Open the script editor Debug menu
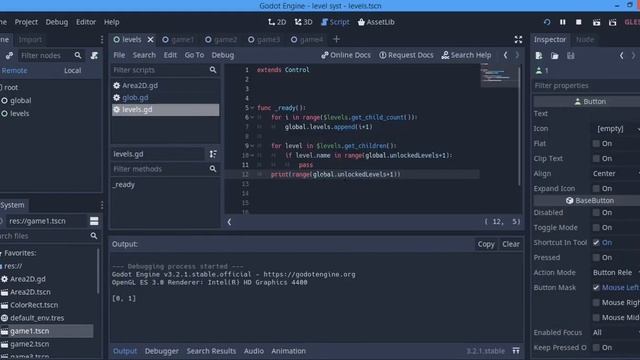 (223, 55)
